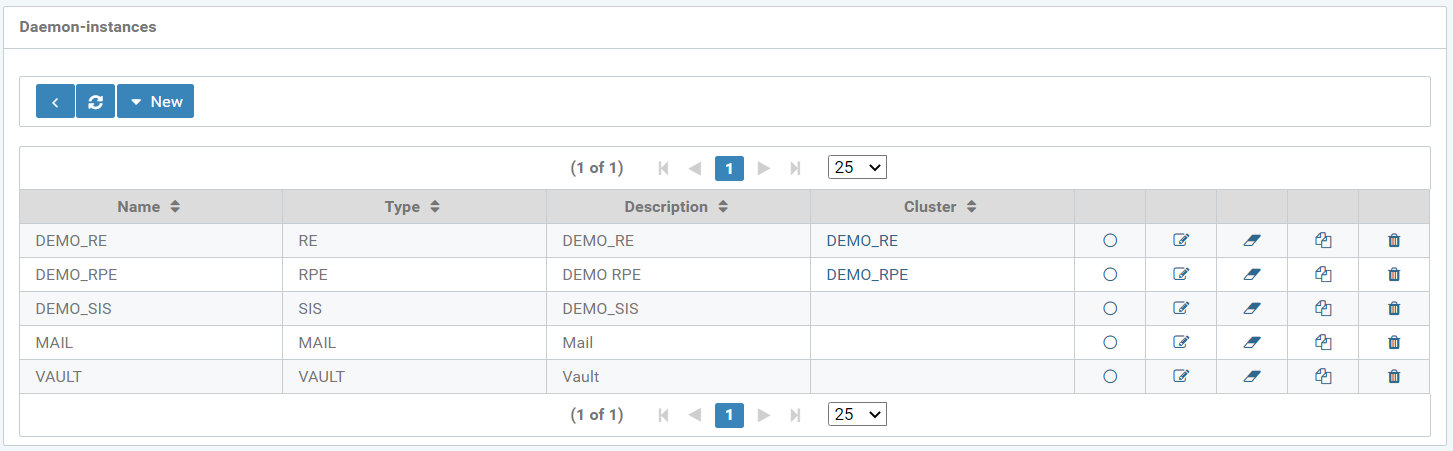Refresh the daemon instances list
Image resolution: width=1453 pixels, height=451 pixels.
pyautogui.click(x=95, y=101)
